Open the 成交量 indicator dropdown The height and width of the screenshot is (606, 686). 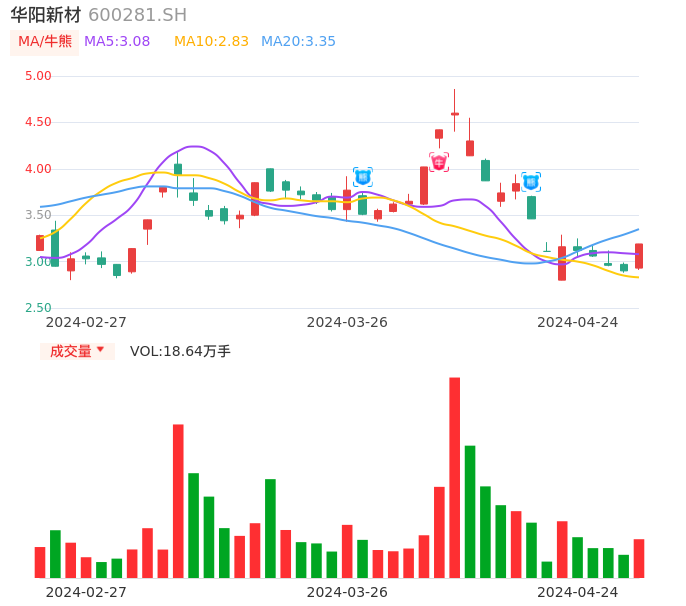[x=77, y=351]
